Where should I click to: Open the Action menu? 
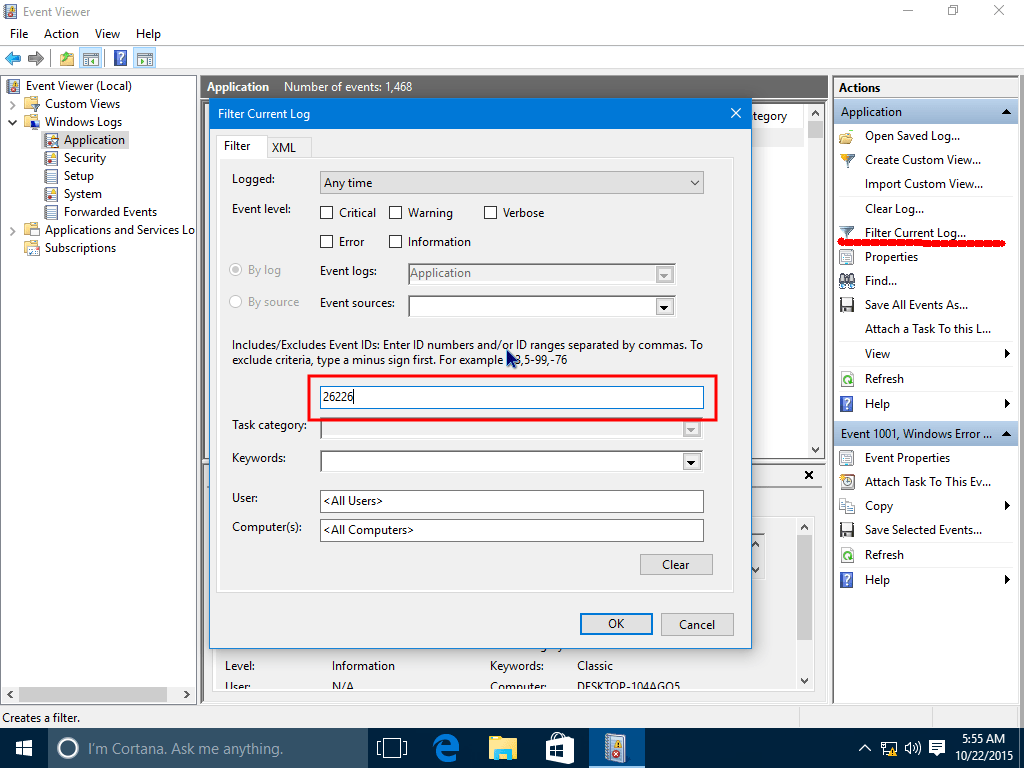coord(61,33)
